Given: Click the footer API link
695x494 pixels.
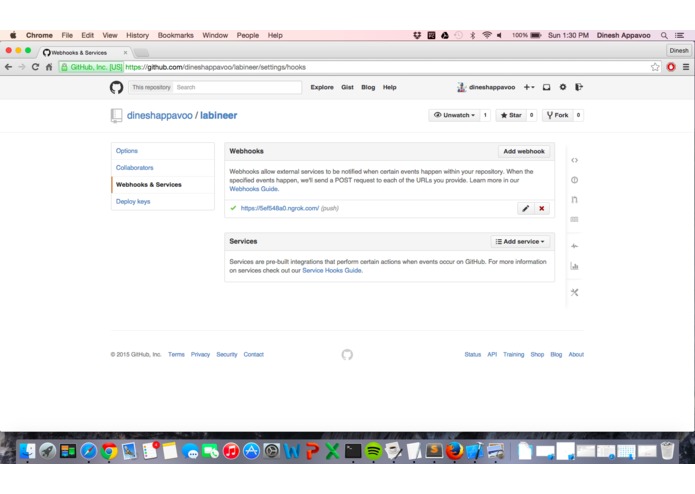Looking at the screenshot, I should coord(492,354).
